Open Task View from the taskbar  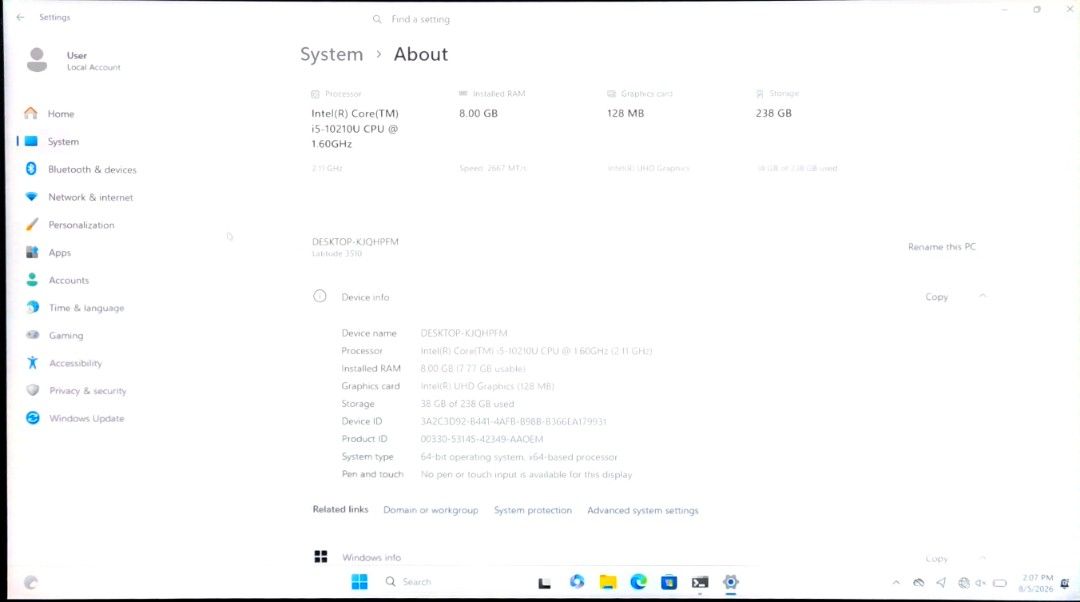tap(544, 583)
